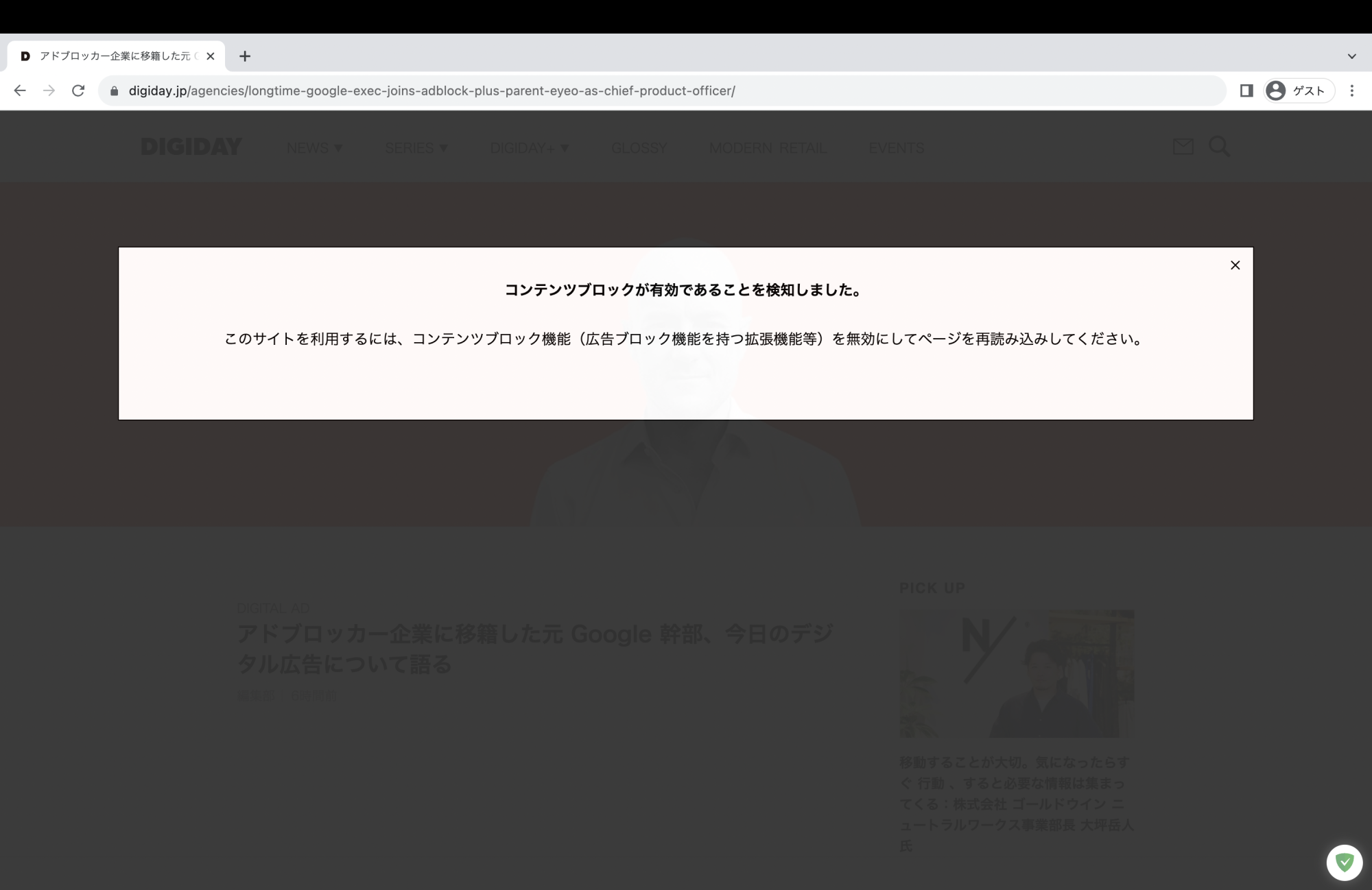Click the lock icon in the address bar
The height and width of the screenshot is (890, 1372).
tap(113, 90)
